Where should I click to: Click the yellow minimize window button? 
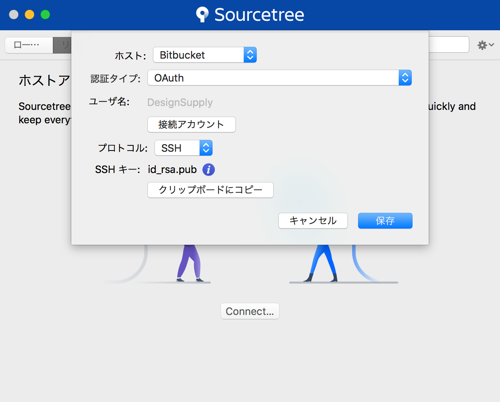29,15
